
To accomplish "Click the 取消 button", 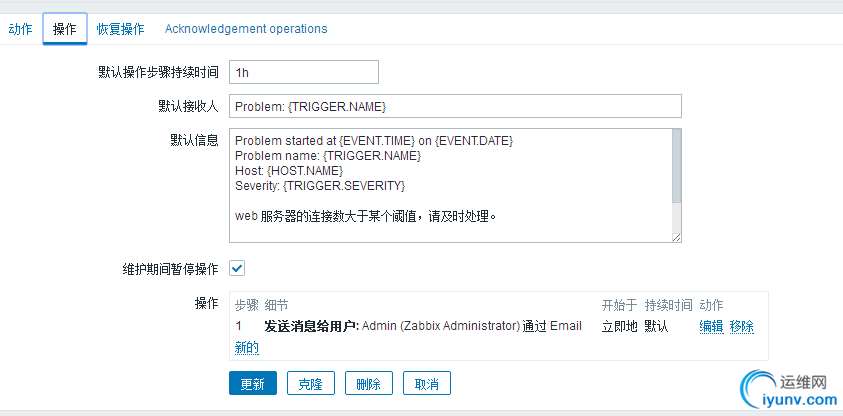I will [x=427, y=384].
